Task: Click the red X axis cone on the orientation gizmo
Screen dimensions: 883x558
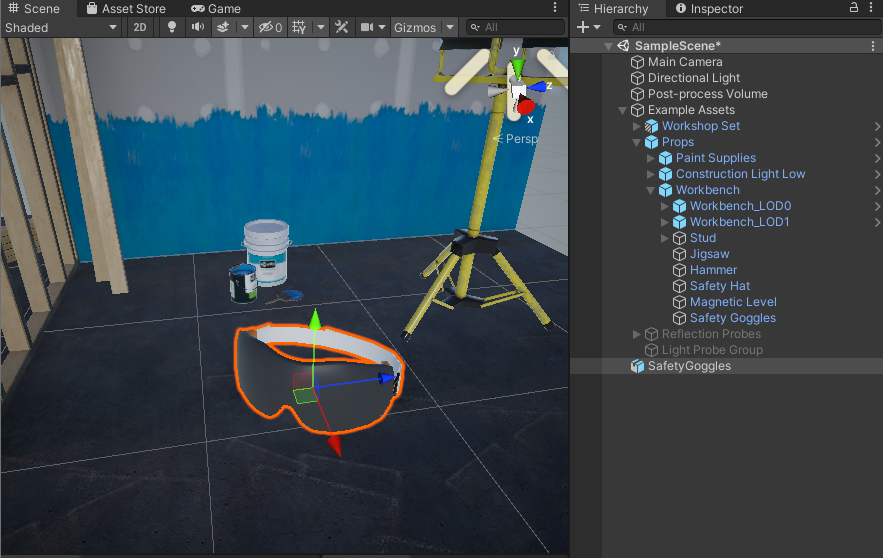Action: click(526, 107)
